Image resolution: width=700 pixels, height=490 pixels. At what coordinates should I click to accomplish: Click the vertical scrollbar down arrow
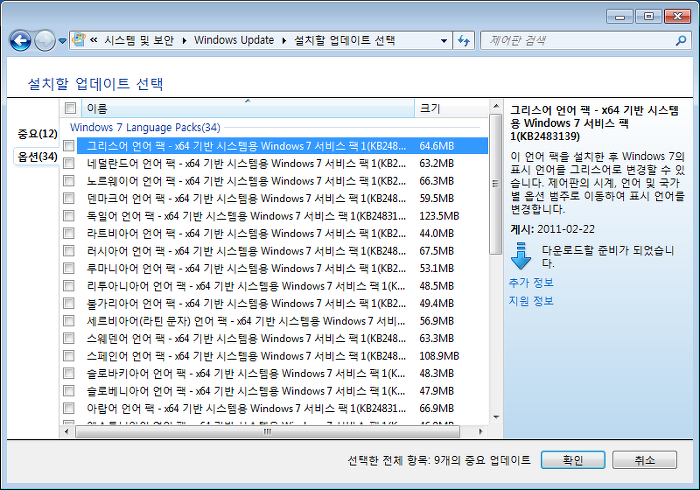pyautogui.click(x=496, y=417)
